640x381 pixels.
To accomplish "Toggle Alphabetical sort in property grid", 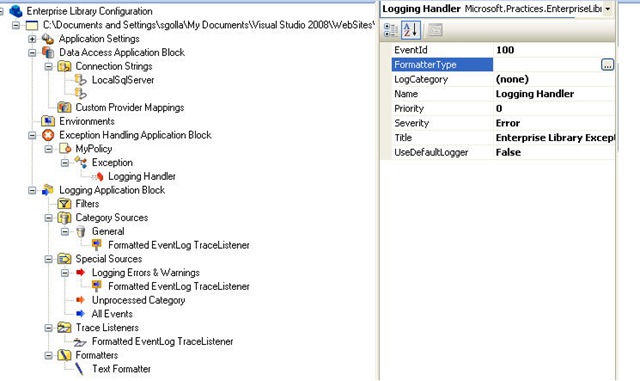I will pyautogui.click(x=411, y=30).
